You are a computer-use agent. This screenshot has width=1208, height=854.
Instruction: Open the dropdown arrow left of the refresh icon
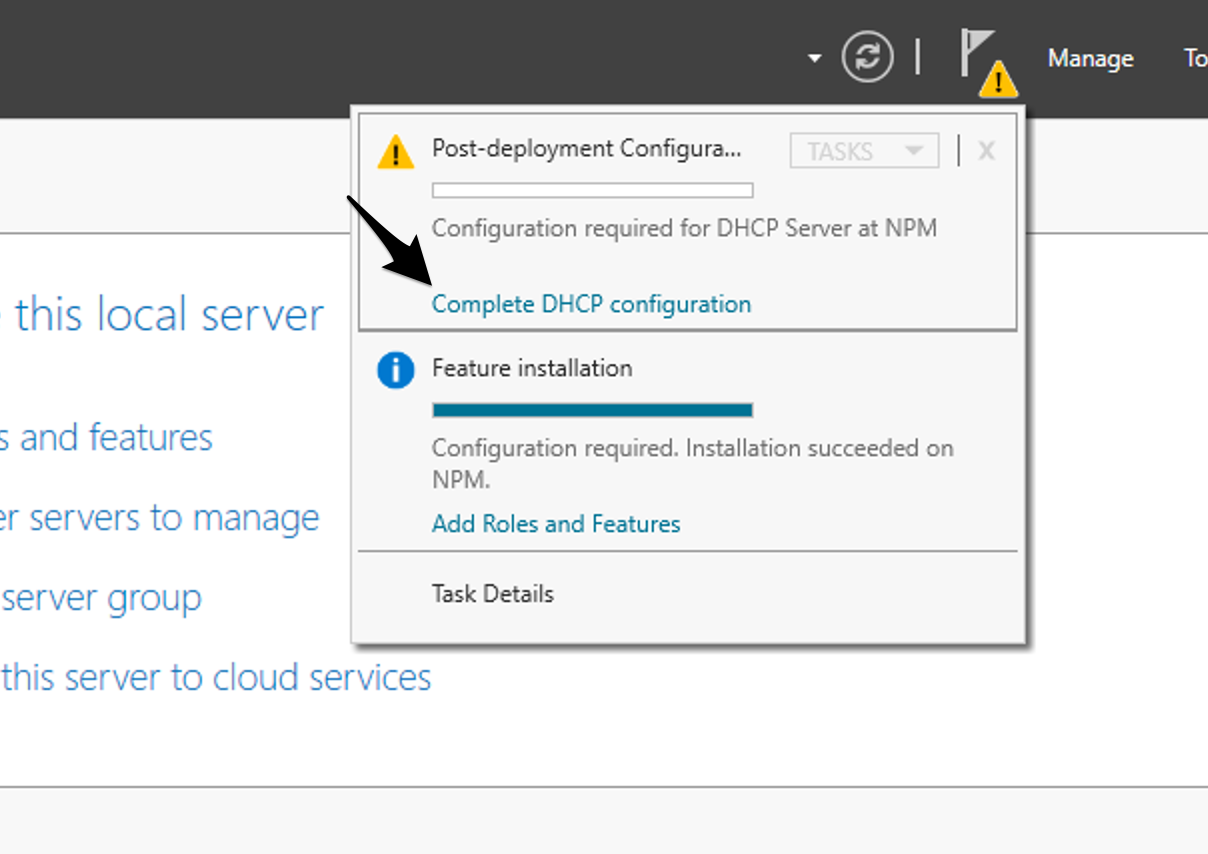coord(811,56)
